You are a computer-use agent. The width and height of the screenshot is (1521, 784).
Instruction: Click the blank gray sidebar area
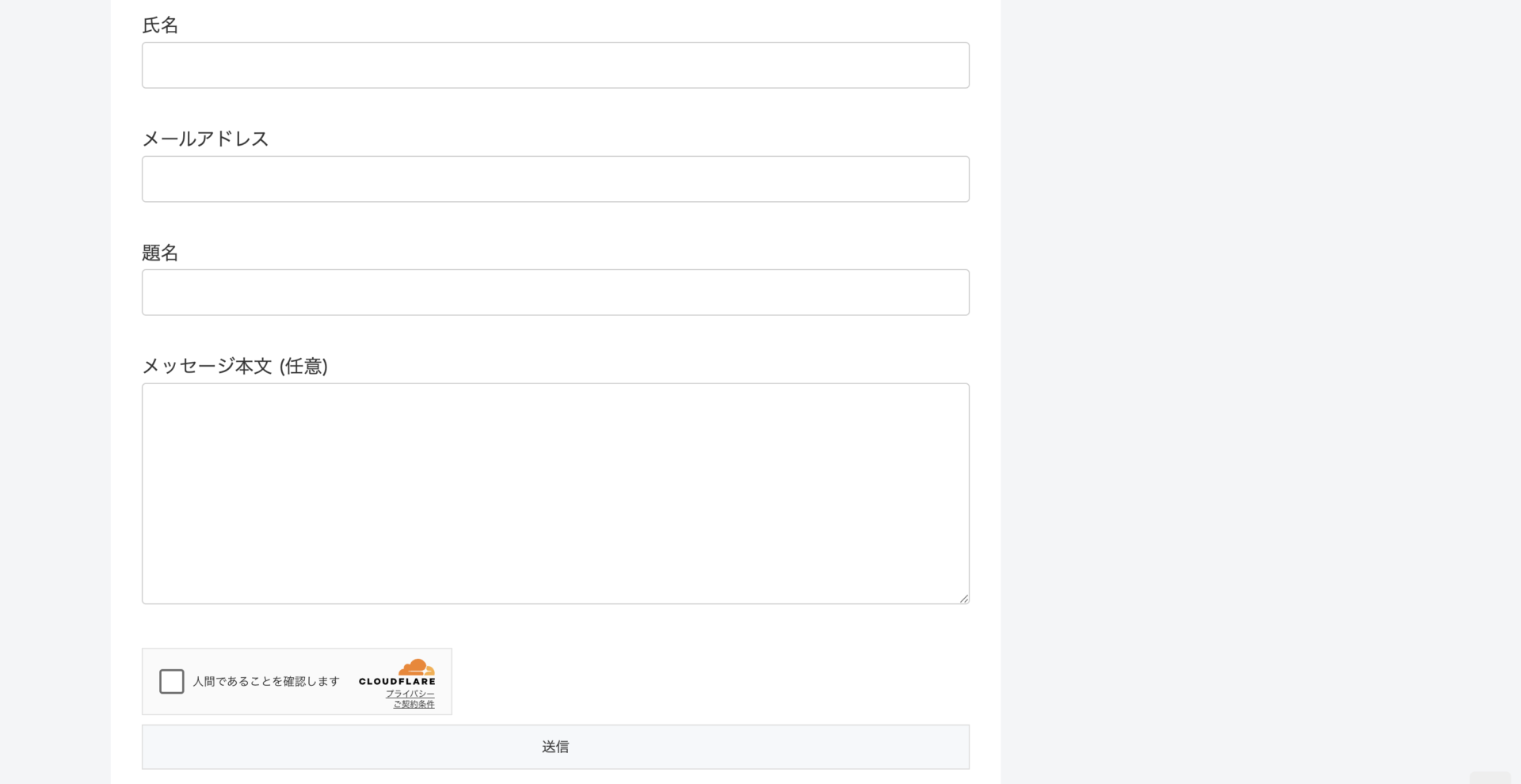1260,356
